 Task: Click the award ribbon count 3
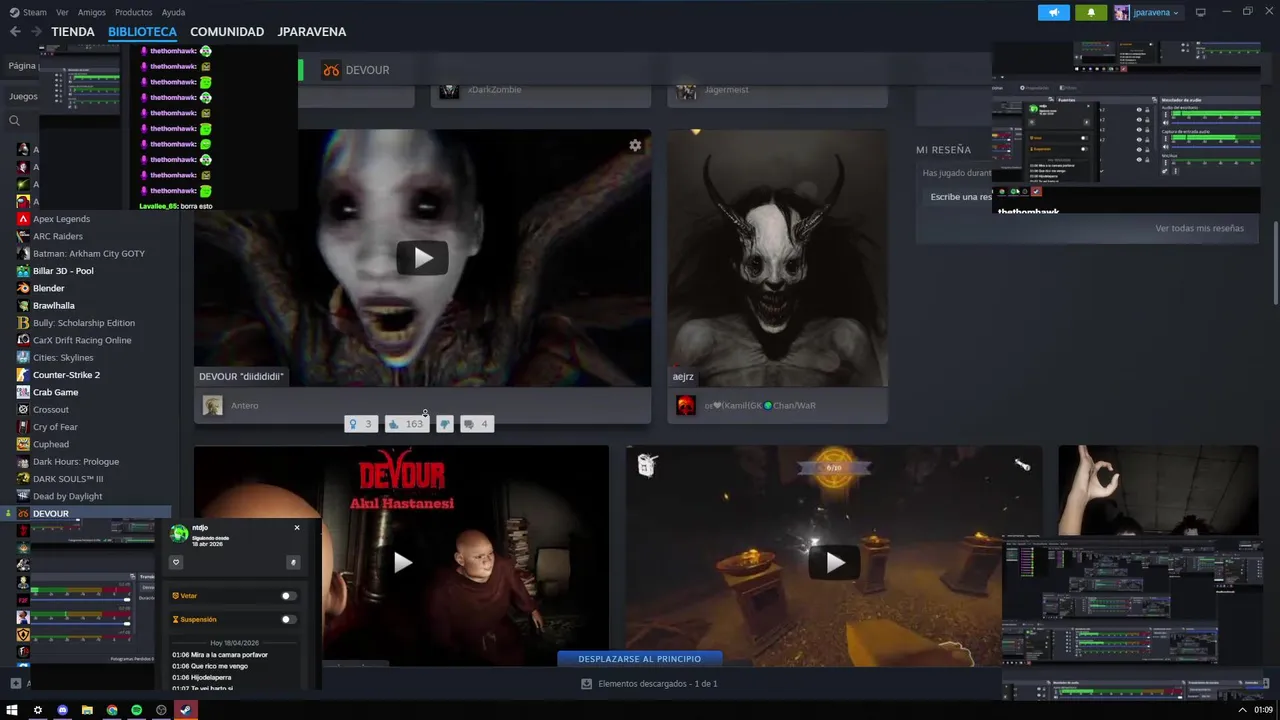tap(361, 424)
